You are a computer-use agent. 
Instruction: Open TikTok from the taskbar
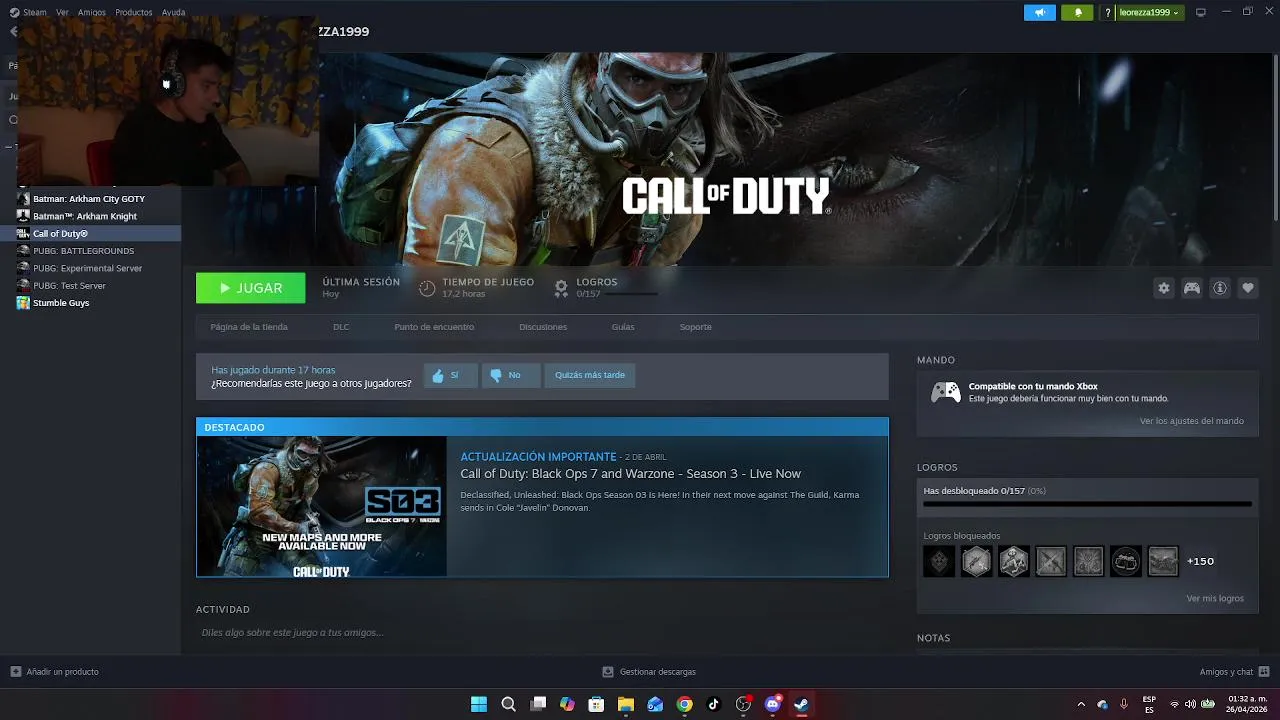[x=713, y=704]
